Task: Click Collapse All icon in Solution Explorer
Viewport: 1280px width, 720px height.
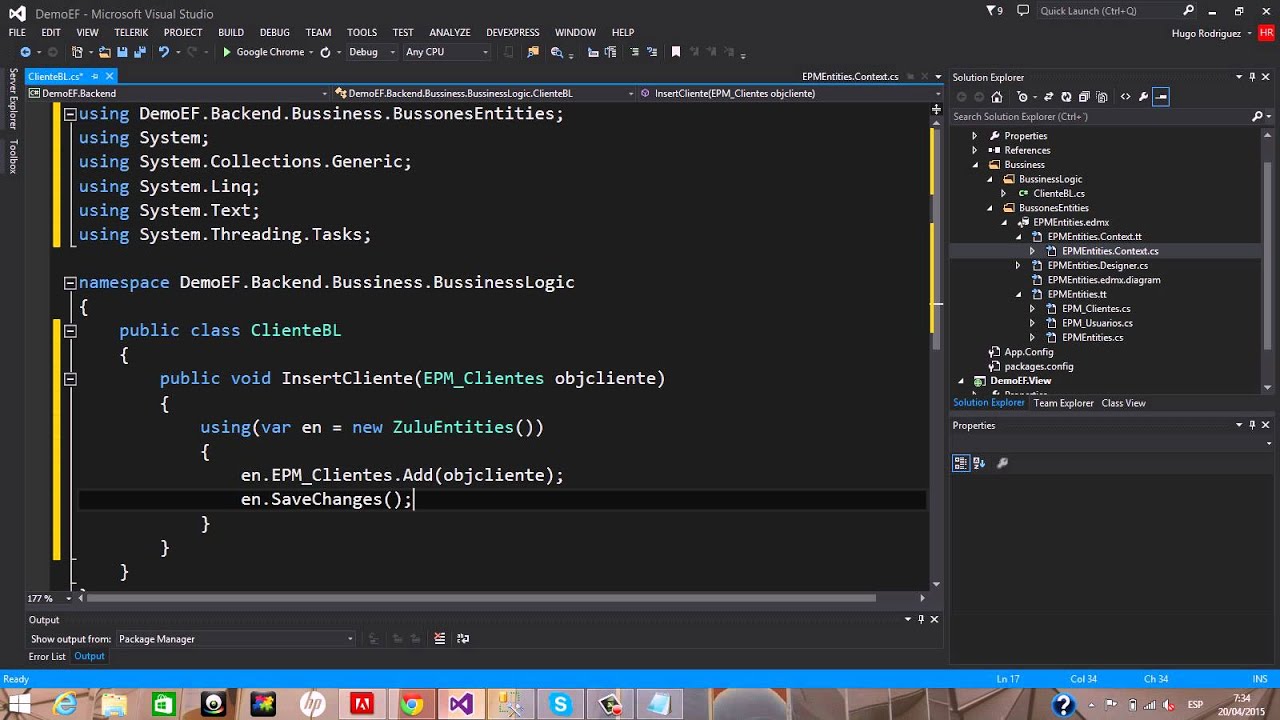Action: (1084, 97)
